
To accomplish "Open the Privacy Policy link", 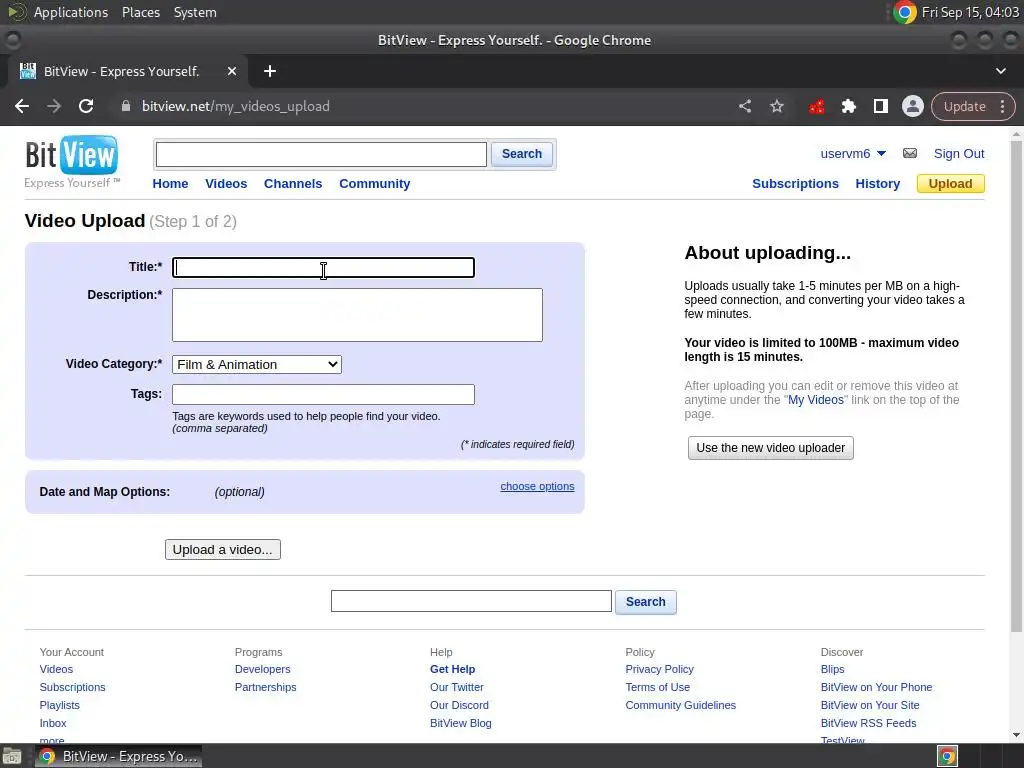I will click(659, 669).
